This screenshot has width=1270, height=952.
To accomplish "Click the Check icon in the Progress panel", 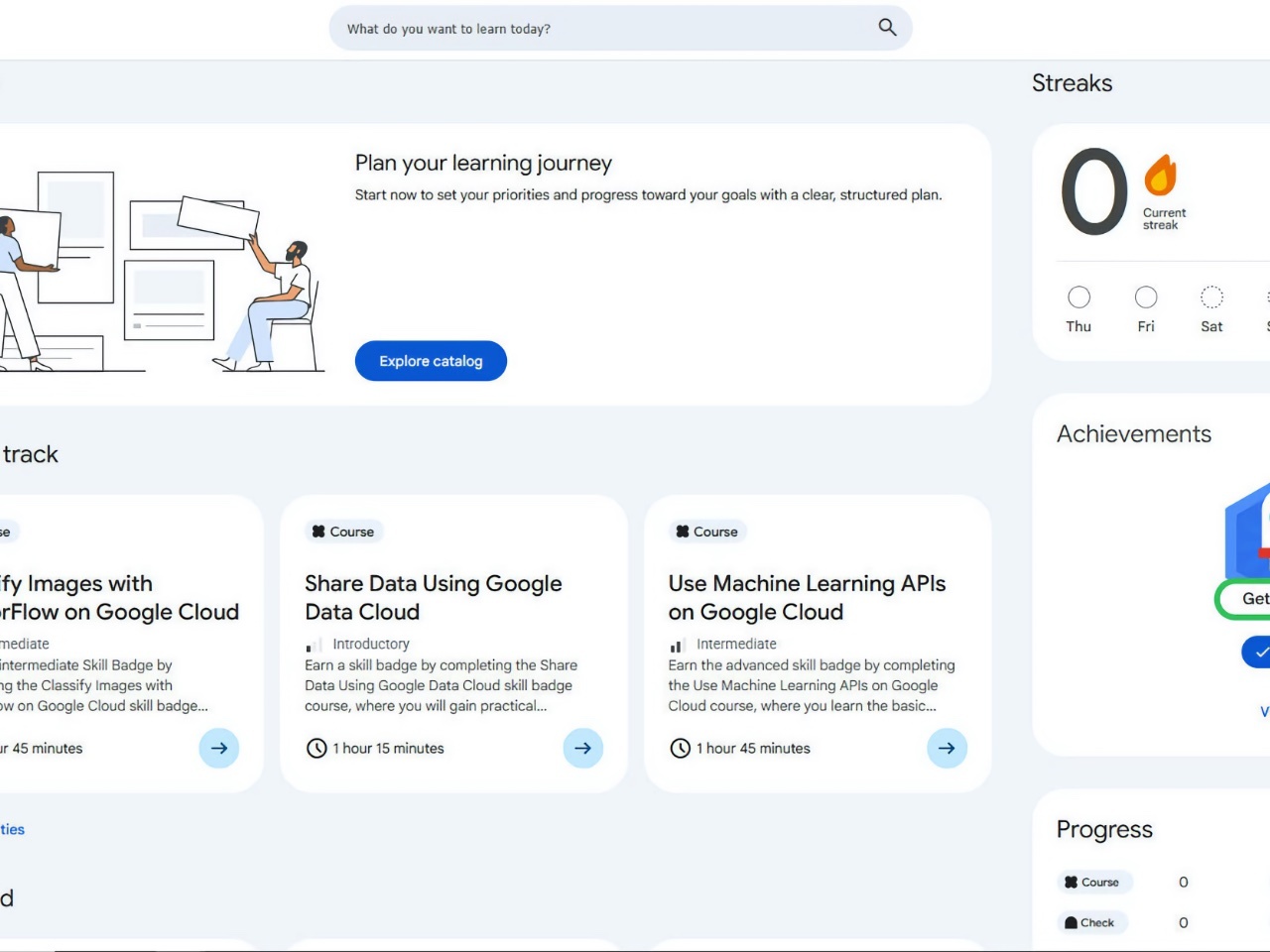I will point(1071,922).
